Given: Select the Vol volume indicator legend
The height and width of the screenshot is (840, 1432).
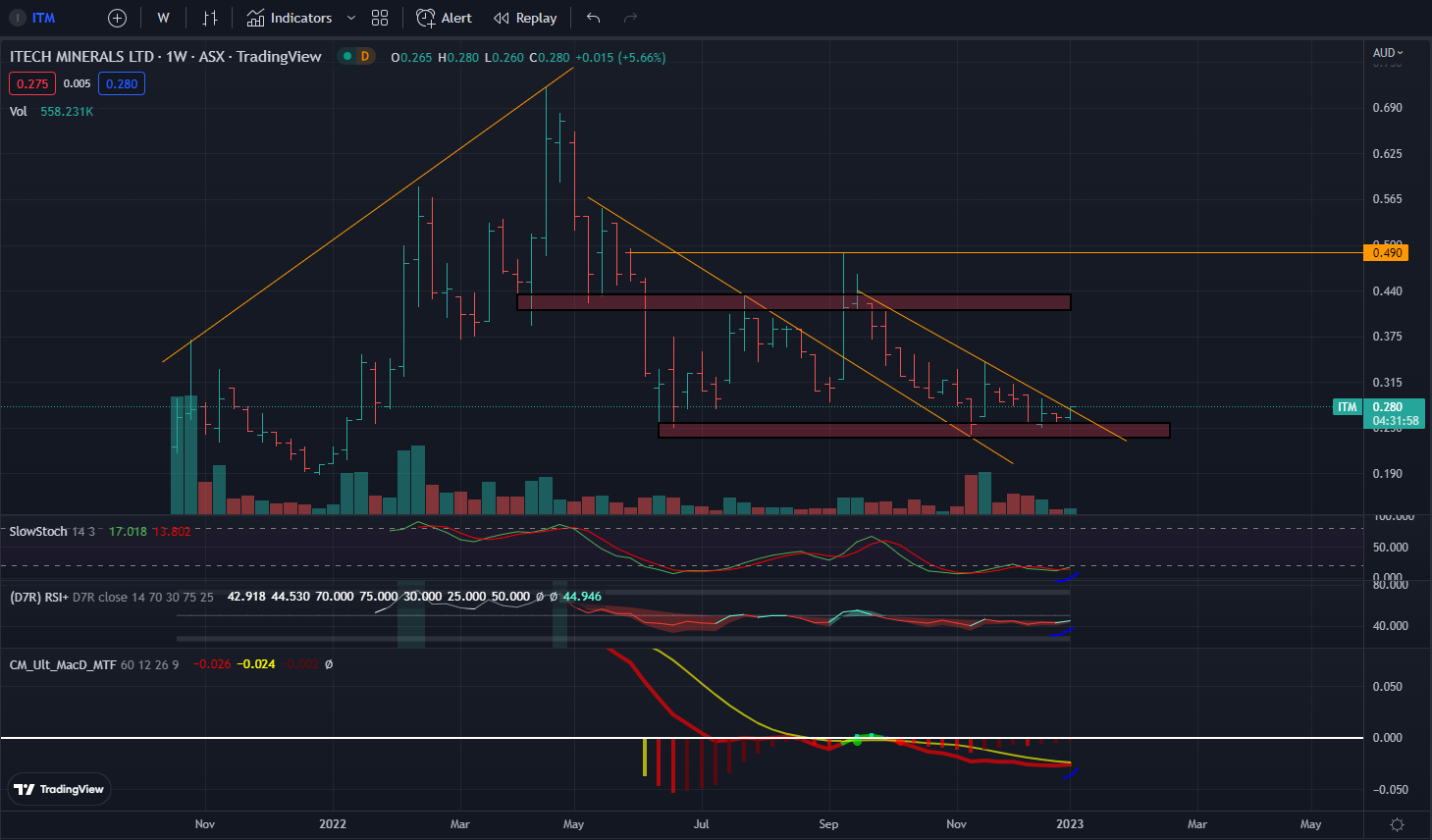Looking at the screenshot, I should pos(19,112).
